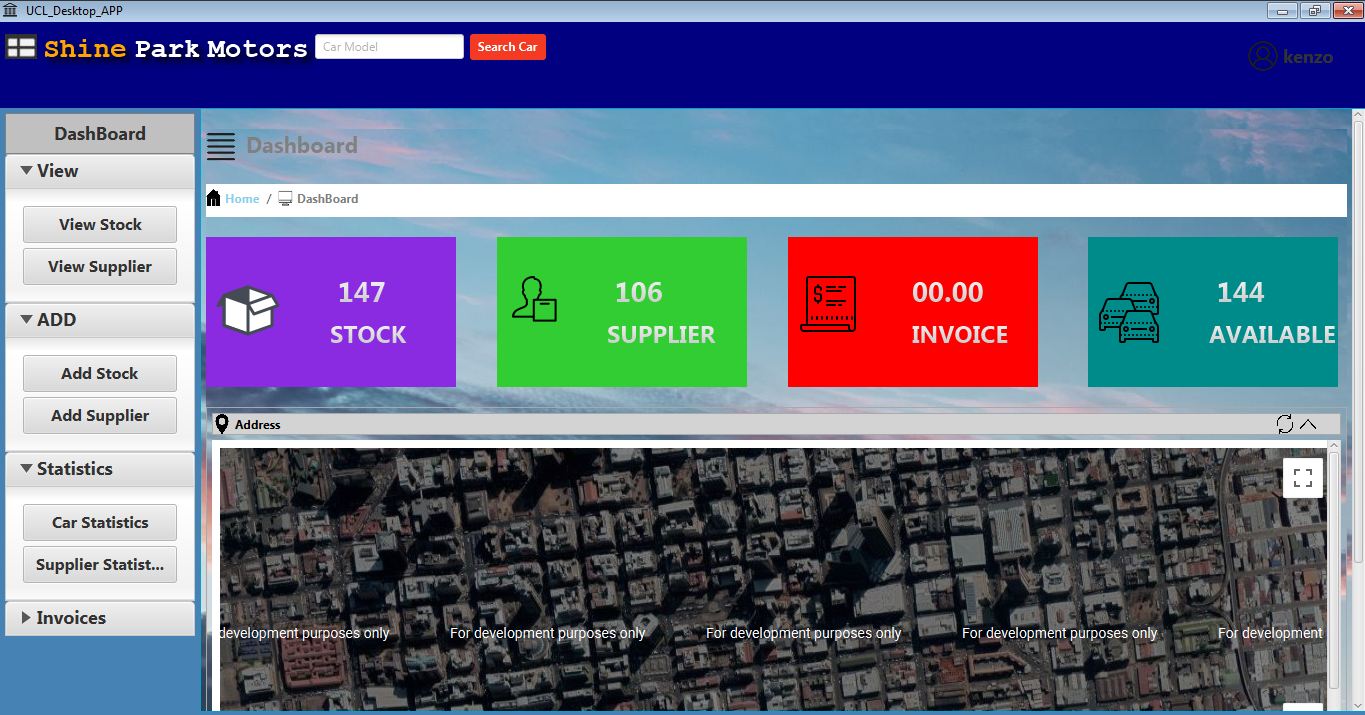Enter fullscreen mode on the map

pos(1302,478)
